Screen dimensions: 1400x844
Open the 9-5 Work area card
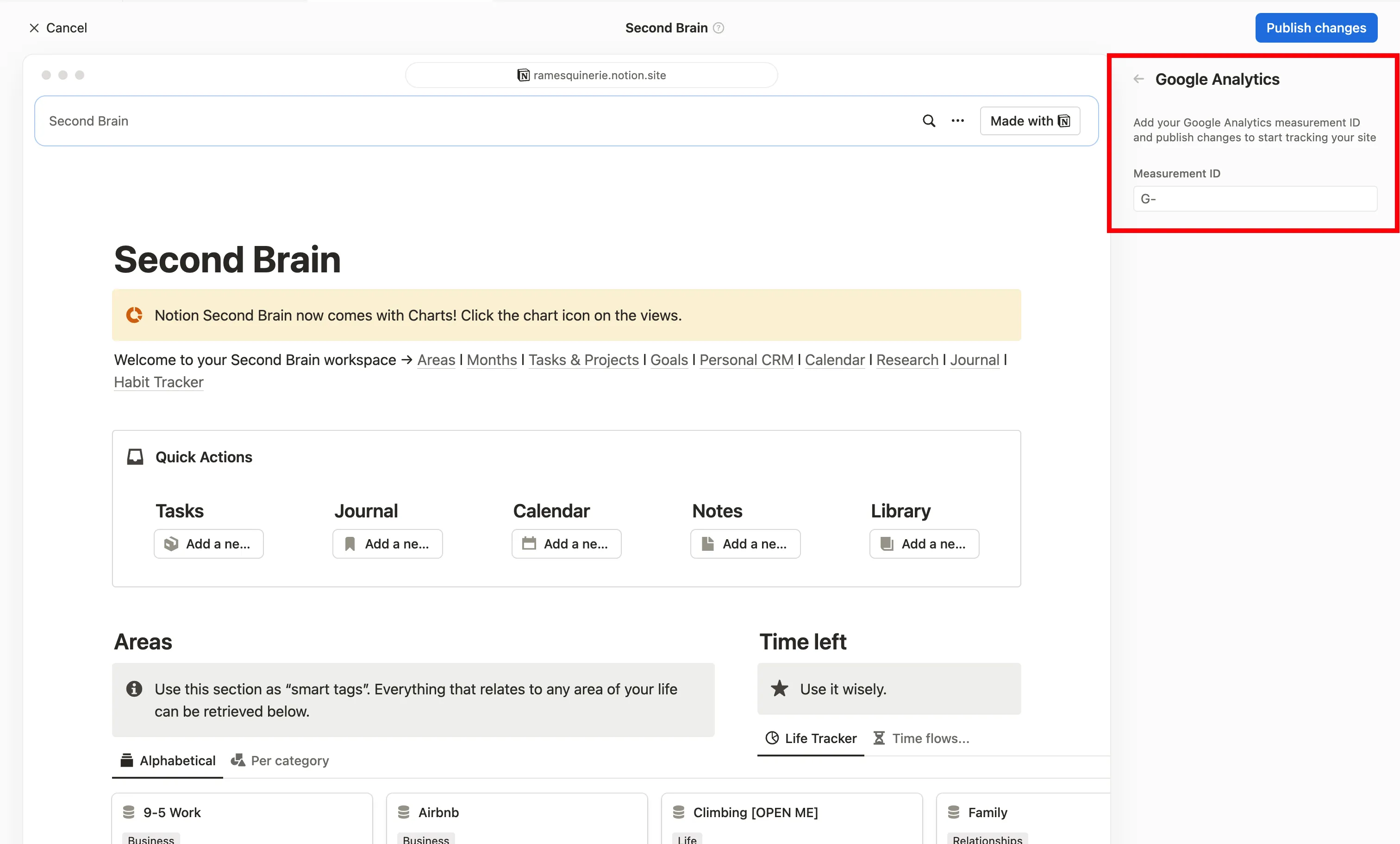pyautogui.click(x=242, y=819)
